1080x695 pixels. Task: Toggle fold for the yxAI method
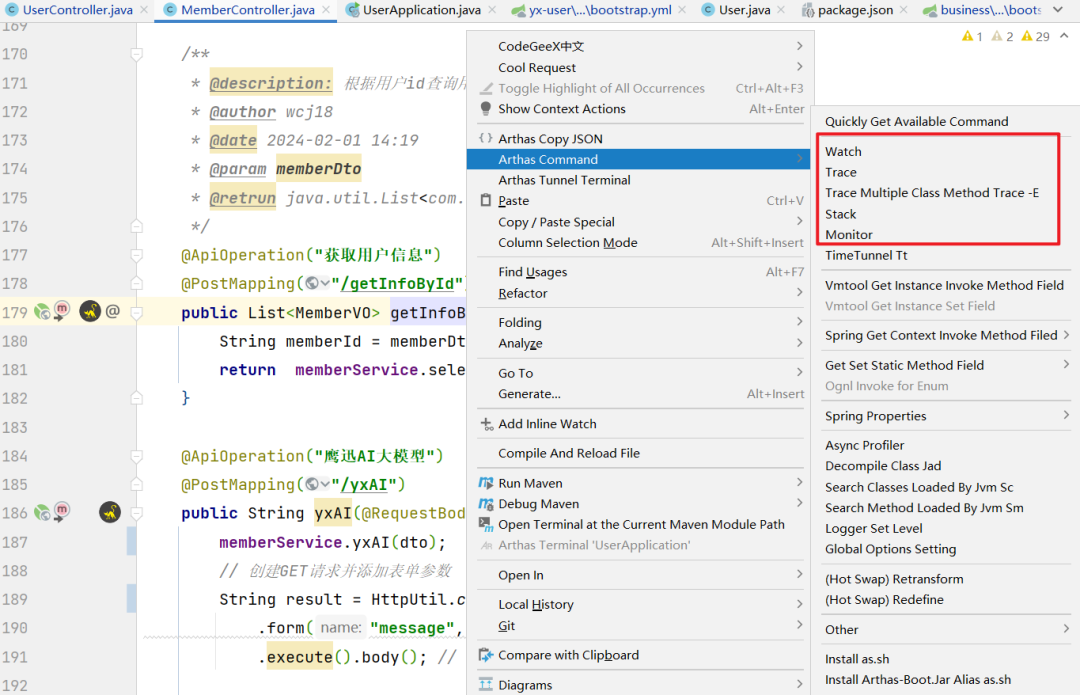pyautogui.click(x=136, y=513)
